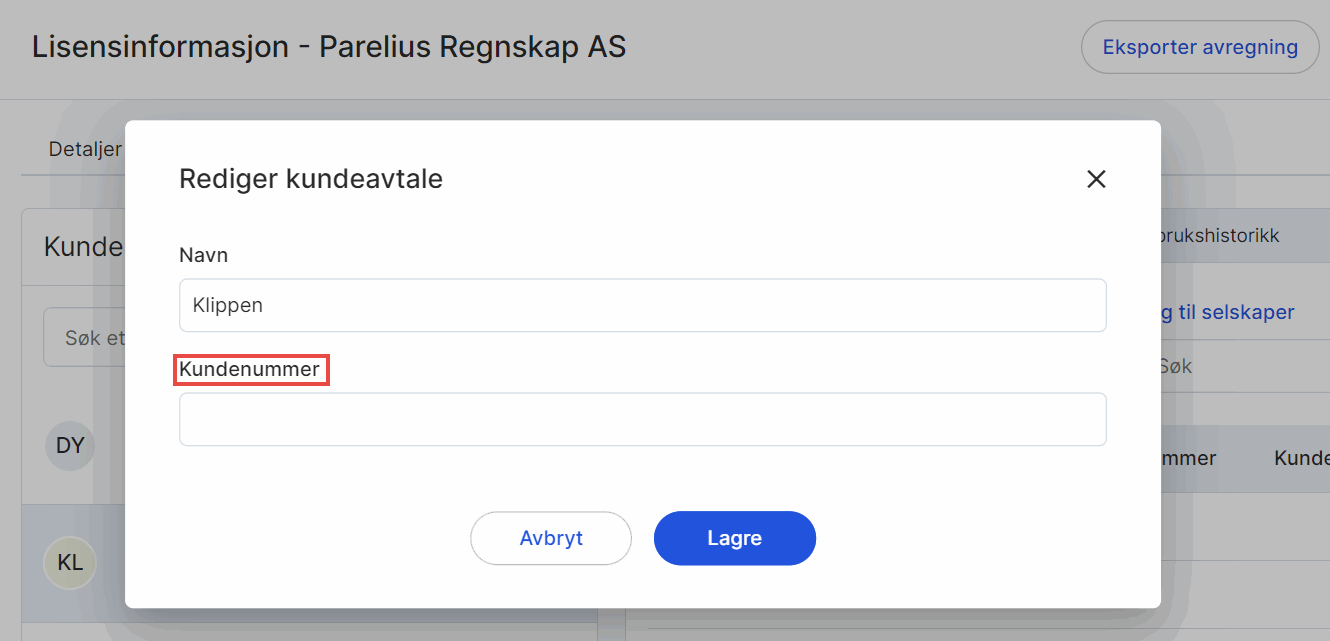Click the DY customer avatar
This screenshot has height=641, width=1330.
pos(70,446)
